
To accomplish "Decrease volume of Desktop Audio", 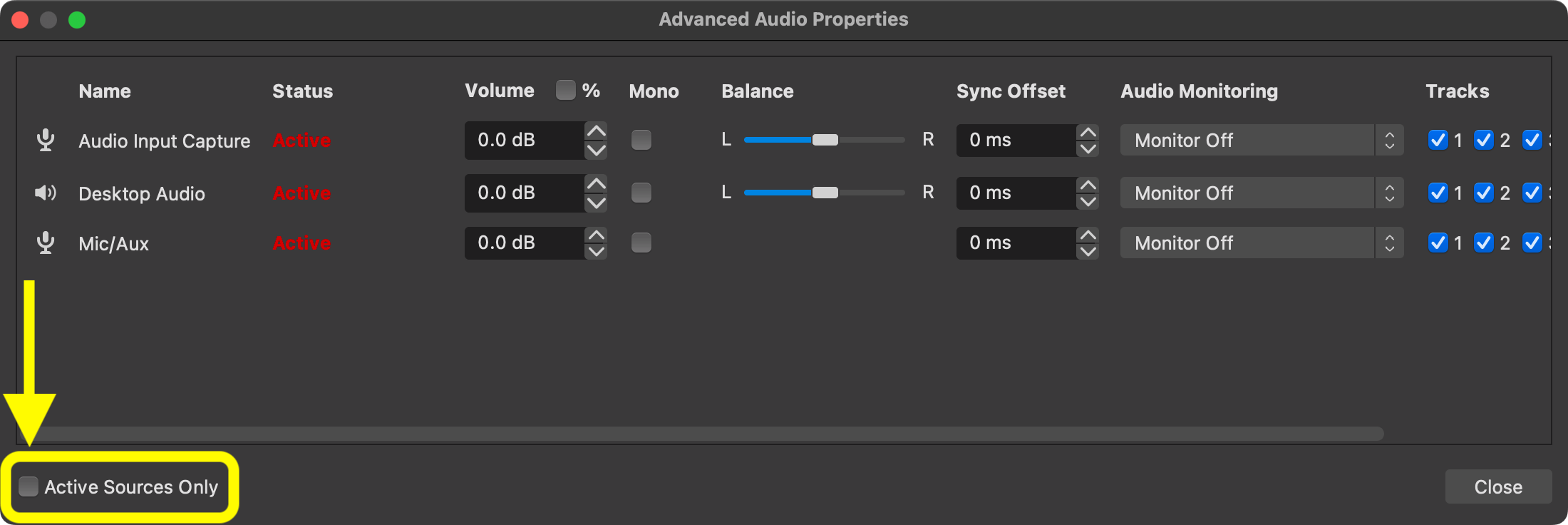I will pos(596,203).
